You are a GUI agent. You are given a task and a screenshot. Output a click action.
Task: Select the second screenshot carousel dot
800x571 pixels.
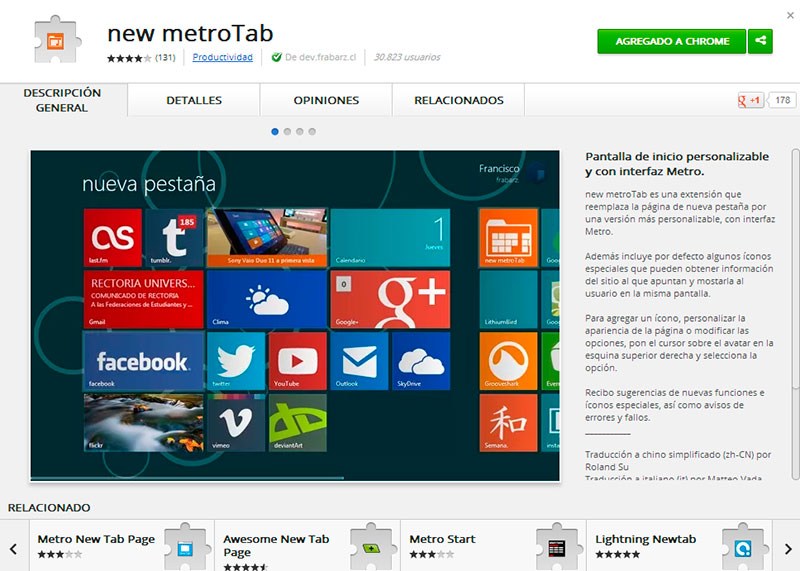click(287, 132)
